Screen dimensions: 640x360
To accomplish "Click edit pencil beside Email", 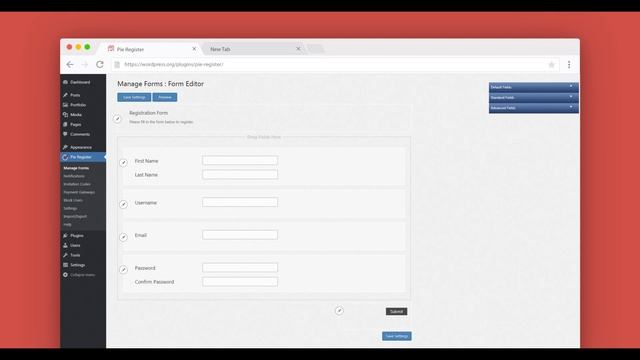I will [x=123, y=237].
